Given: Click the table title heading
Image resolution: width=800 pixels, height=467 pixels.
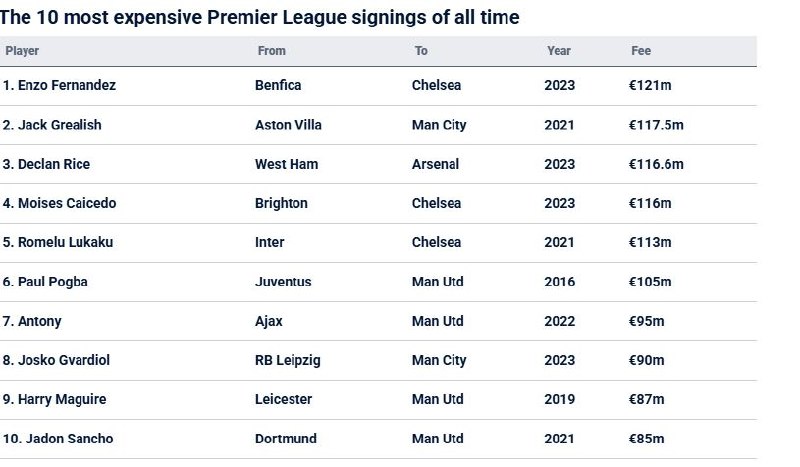Looking at the screenshot, I should [260, 17].
